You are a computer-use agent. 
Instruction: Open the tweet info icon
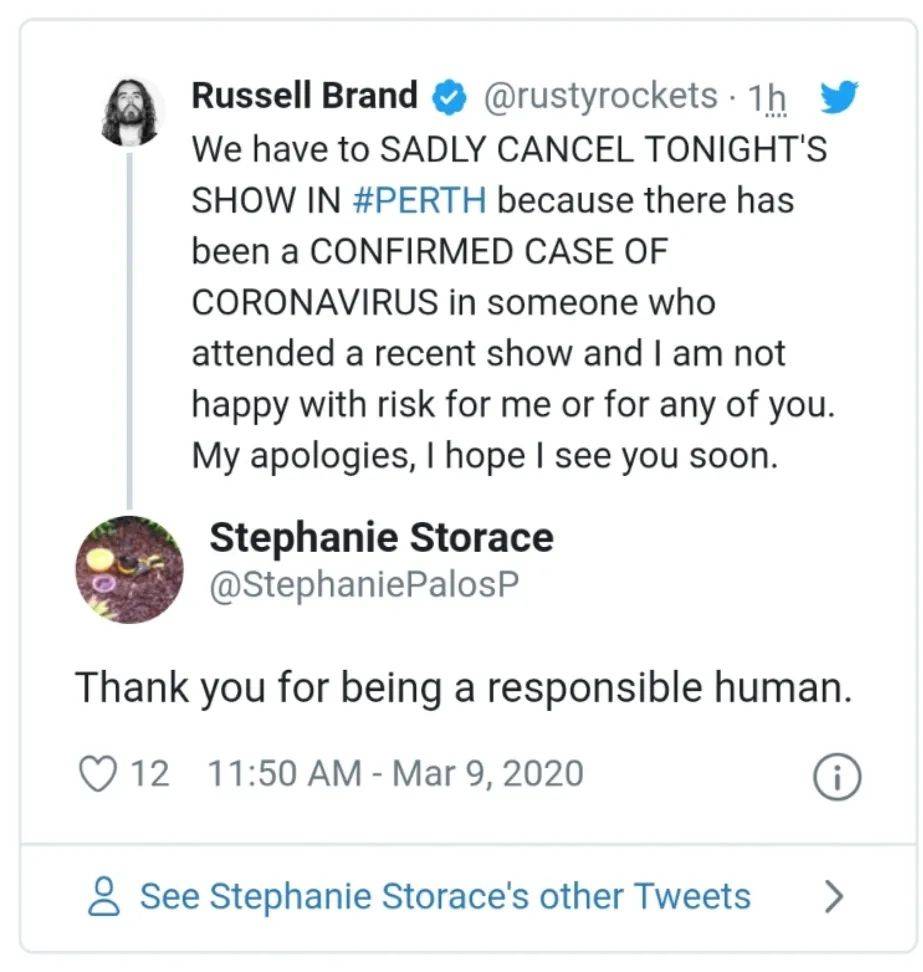(x=836, y=777)
